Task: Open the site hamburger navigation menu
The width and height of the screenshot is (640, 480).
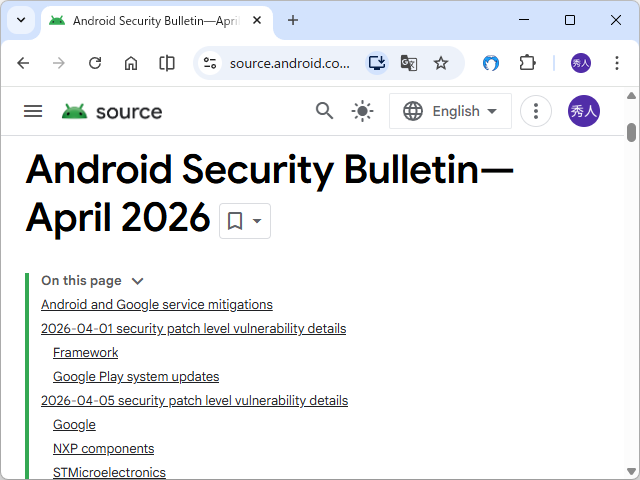Action: [33, 111]
